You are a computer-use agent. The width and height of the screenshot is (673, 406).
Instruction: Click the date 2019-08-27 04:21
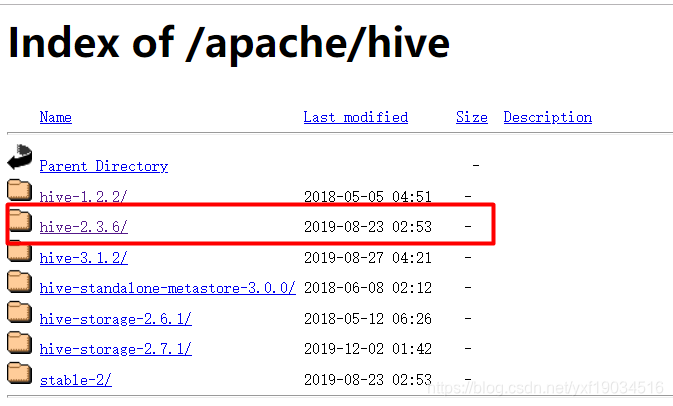[367, 258]
